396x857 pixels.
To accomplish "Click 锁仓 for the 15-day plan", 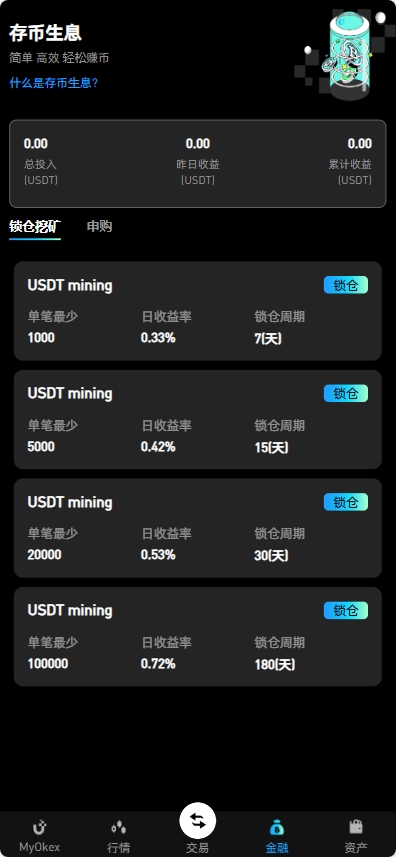I will pyautogui.click(x=346, y=394).
